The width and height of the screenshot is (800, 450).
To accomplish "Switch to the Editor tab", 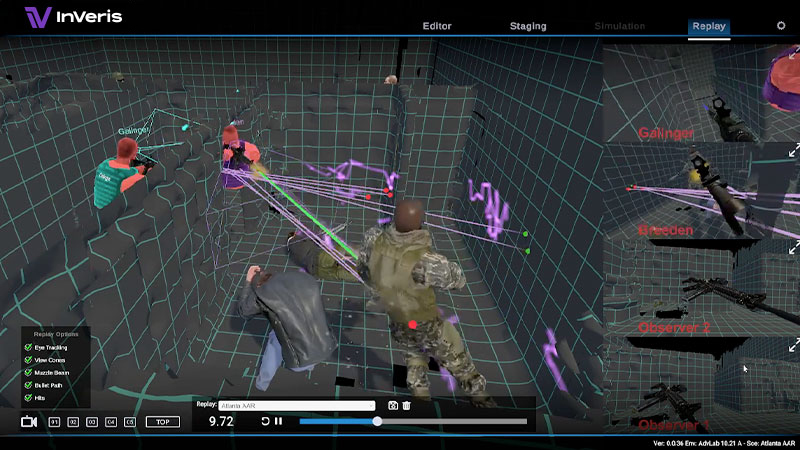I will [x=437, y=26].
